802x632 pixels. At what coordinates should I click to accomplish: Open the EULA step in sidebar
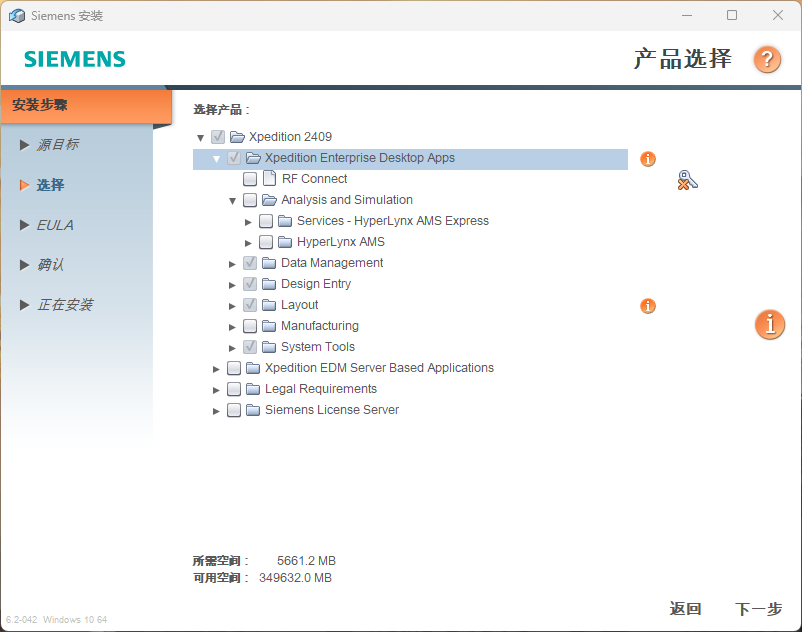pyautogui.click(x=55, y=225)
